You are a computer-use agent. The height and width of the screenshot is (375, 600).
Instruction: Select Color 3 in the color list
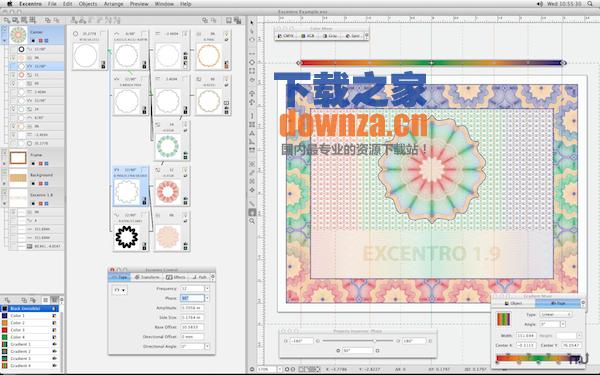click(30, 330)
